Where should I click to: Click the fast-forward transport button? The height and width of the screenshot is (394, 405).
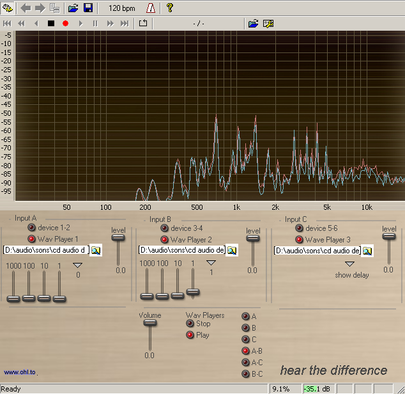point(110,23)
